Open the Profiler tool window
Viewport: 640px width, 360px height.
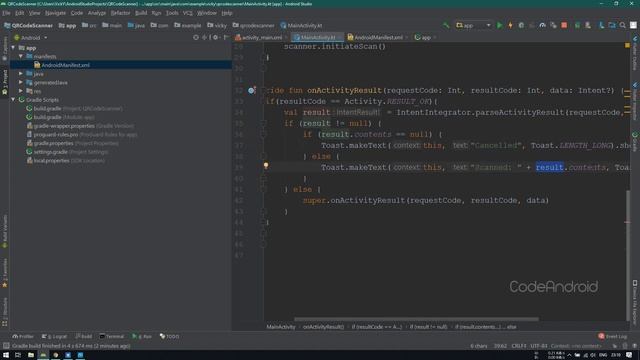click(x=23, y=336)
